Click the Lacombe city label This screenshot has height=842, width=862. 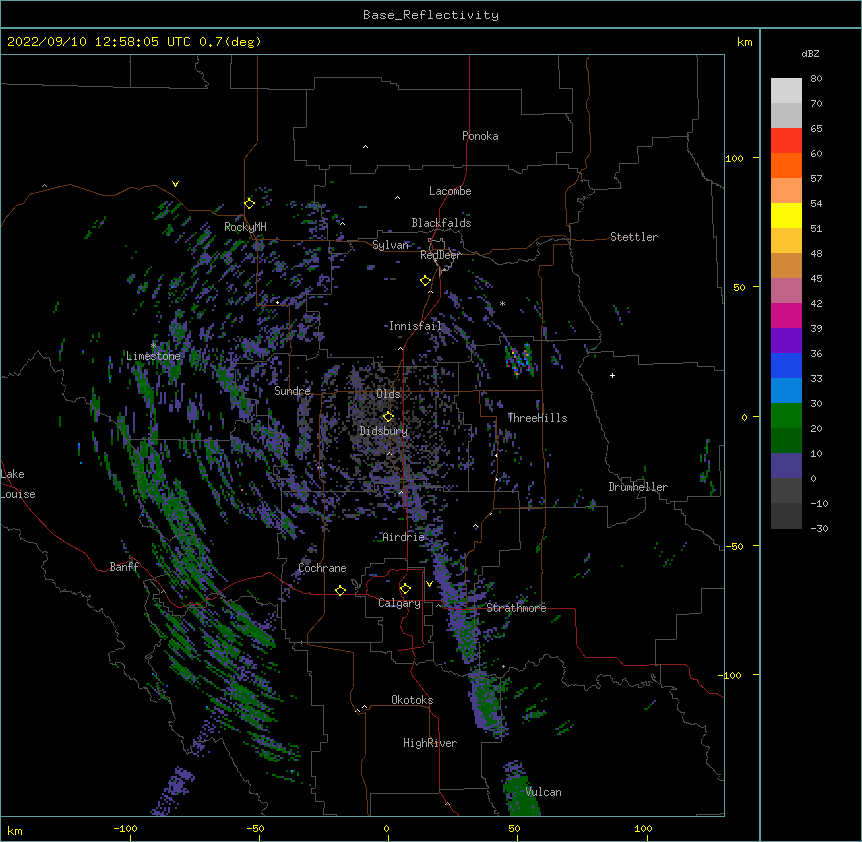[450, 191]
